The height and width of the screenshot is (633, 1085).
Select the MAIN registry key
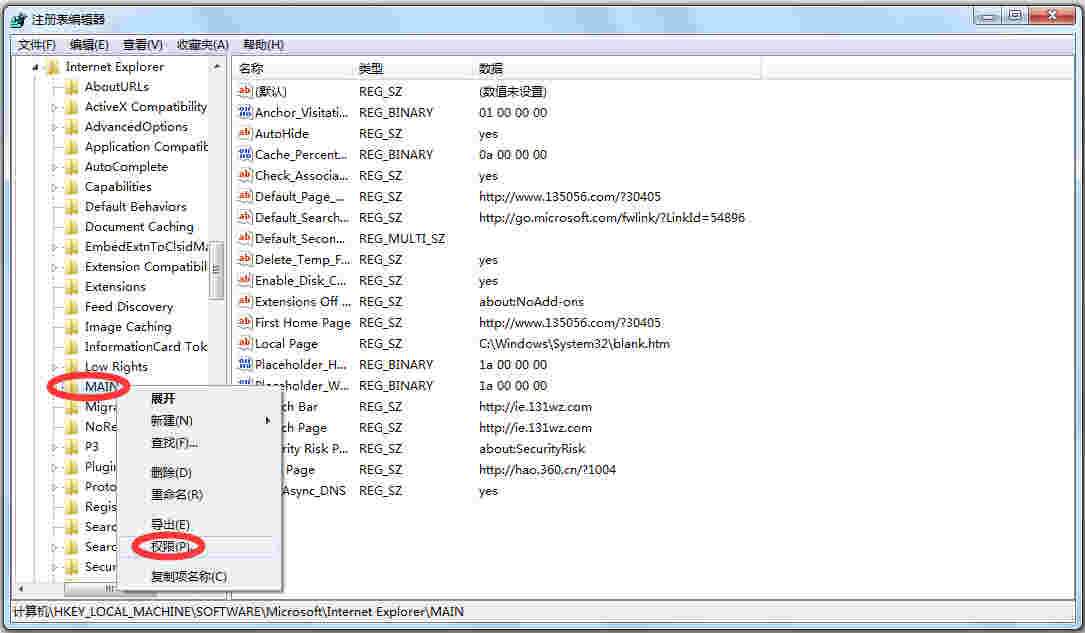(102, 387)
